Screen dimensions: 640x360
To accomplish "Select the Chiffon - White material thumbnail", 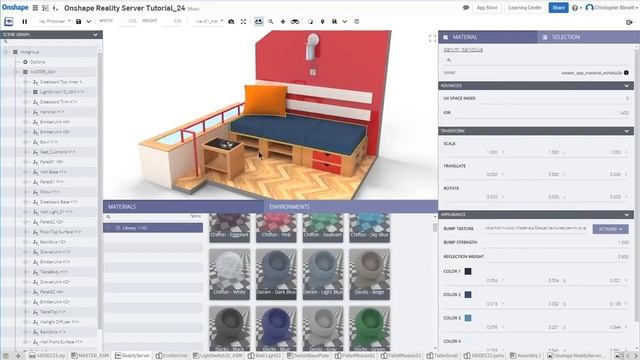I will (x=229, y=274).
